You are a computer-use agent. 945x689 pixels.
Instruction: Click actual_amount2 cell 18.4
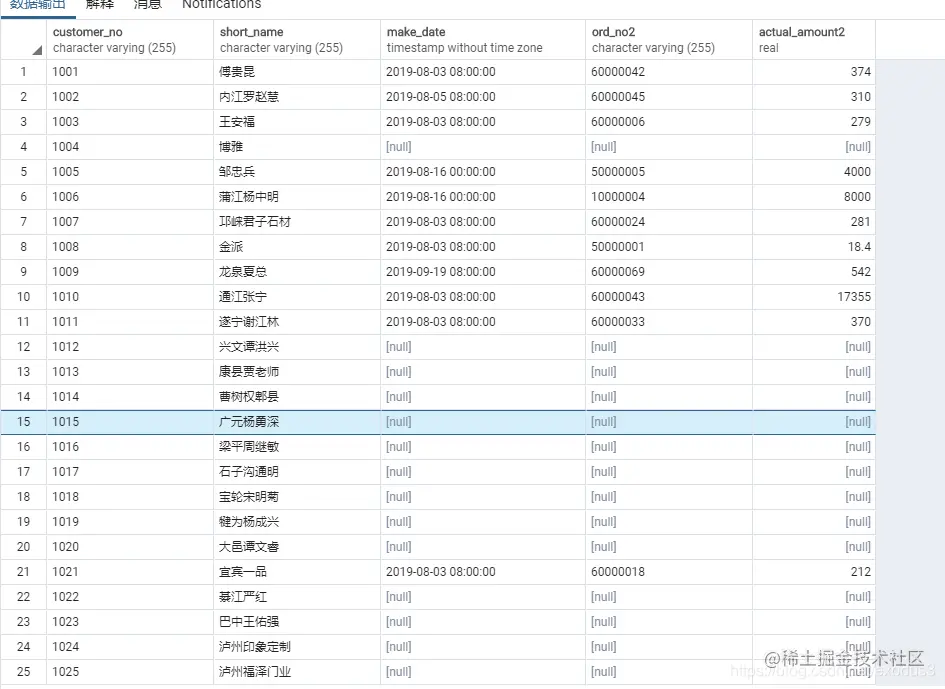click(814, 247)
